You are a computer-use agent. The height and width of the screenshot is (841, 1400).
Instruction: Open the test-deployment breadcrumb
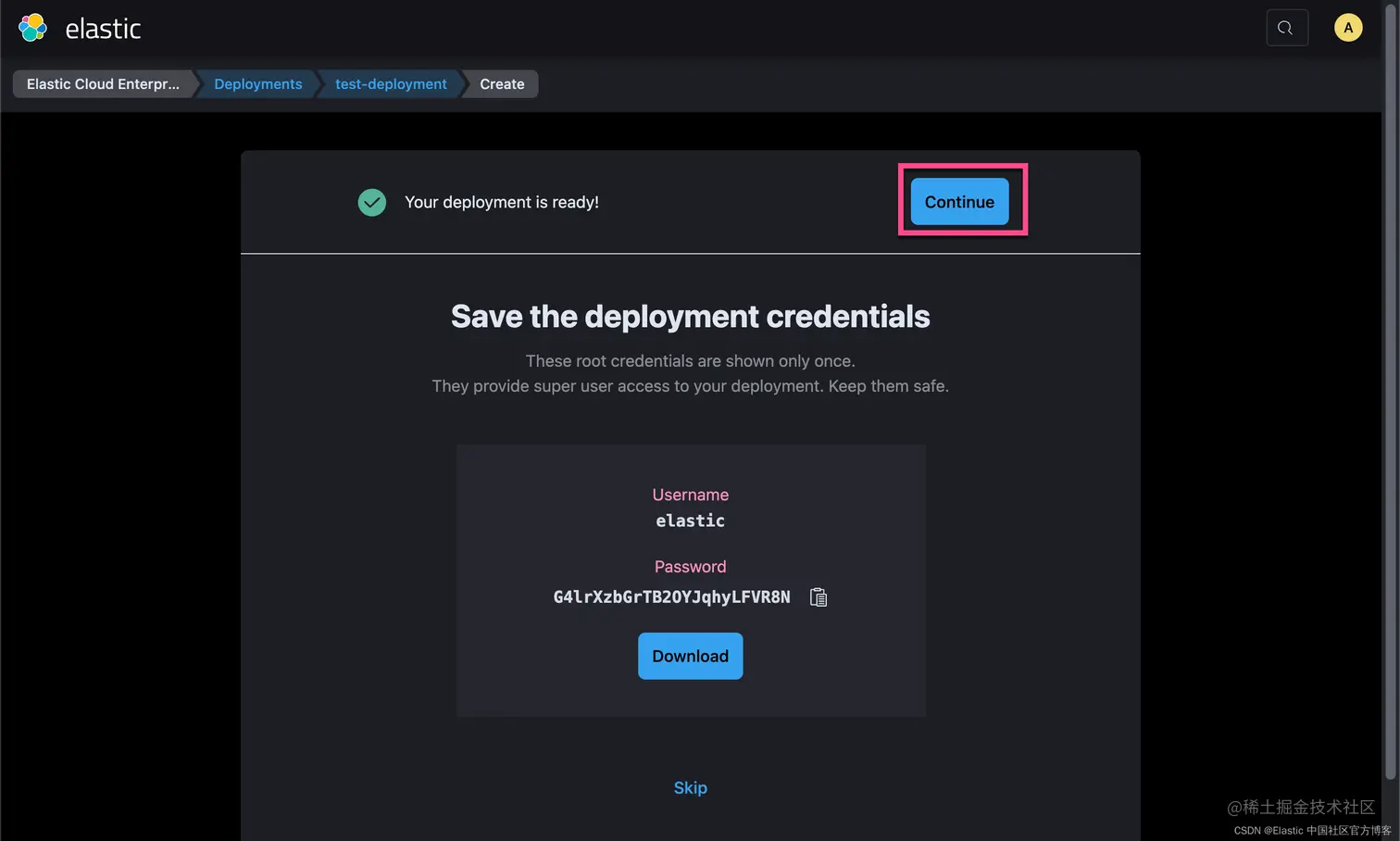pos(391,83)
